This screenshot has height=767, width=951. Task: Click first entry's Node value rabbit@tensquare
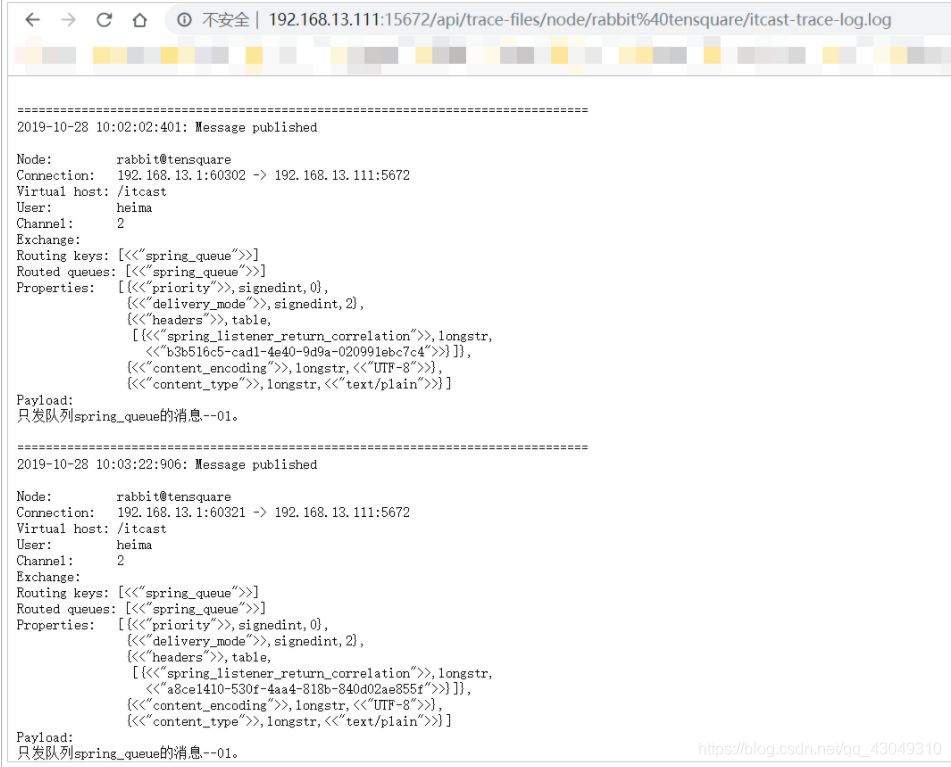tap(173, 159)
